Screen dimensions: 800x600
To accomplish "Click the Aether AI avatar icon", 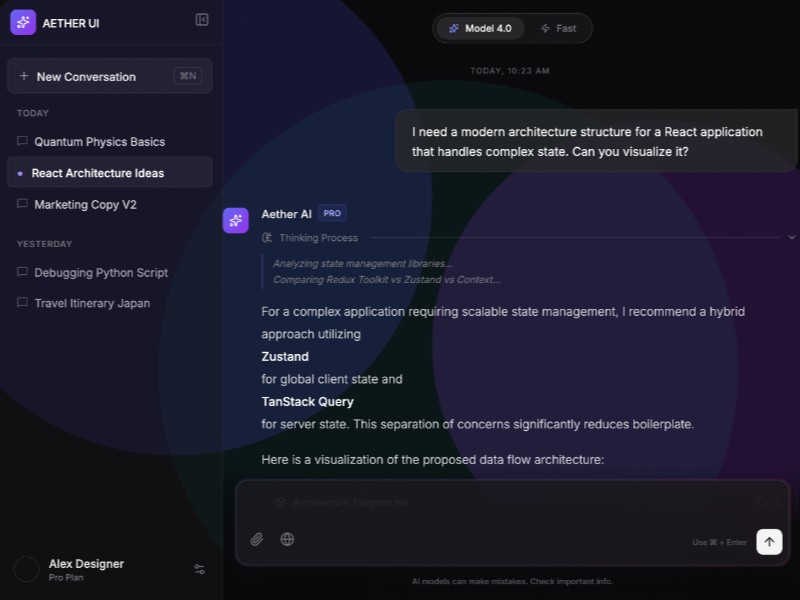I will (236, 220).
